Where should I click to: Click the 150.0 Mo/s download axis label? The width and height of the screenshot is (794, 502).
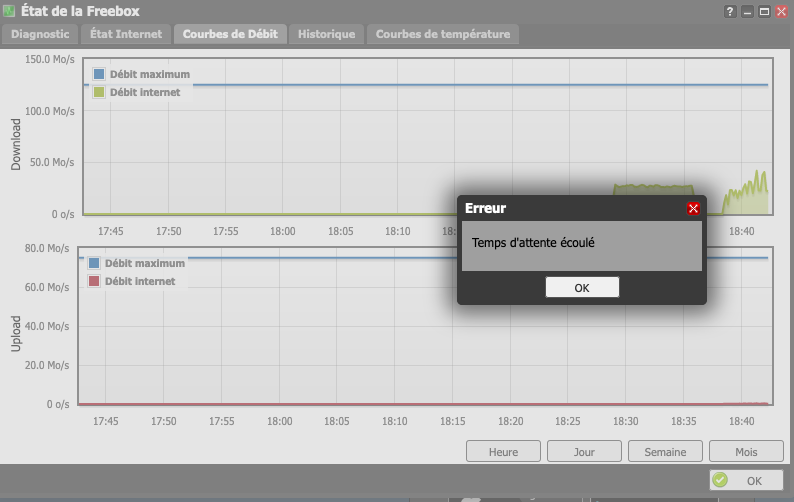50,59
